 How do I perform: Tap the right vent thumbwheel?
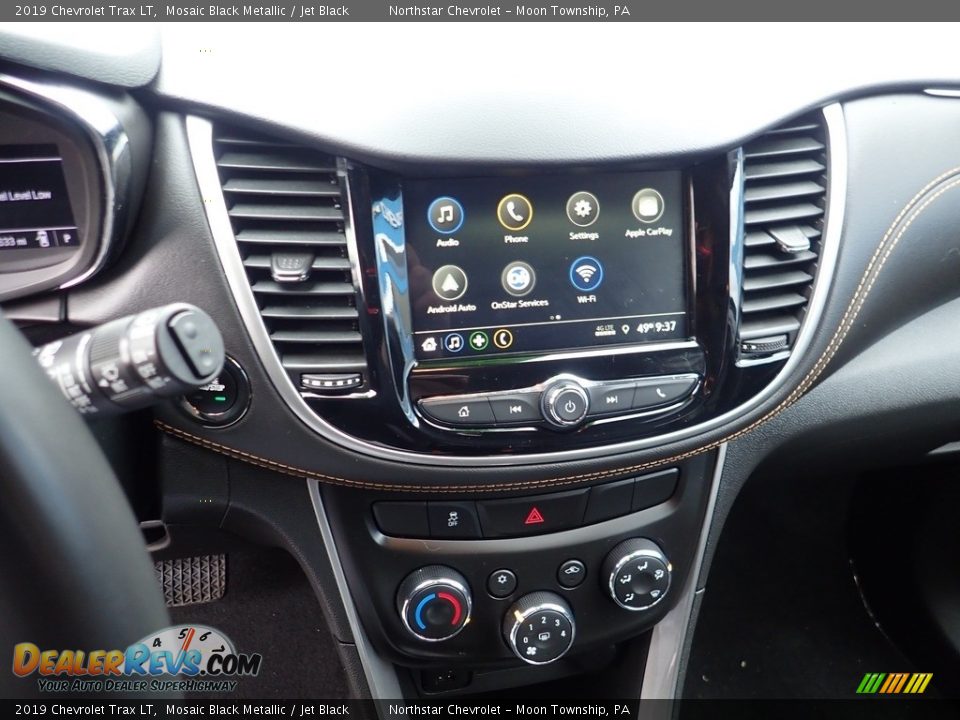(765, 346)
